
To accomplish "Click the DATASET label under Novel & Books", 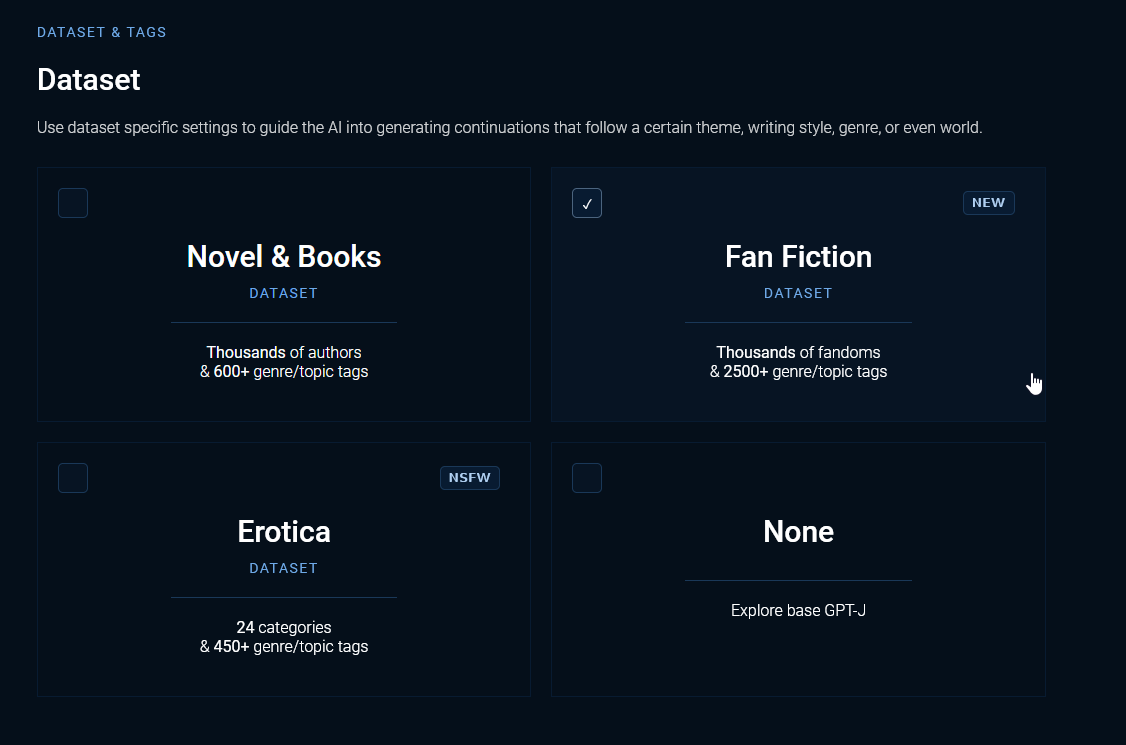I will pos(284,293).
